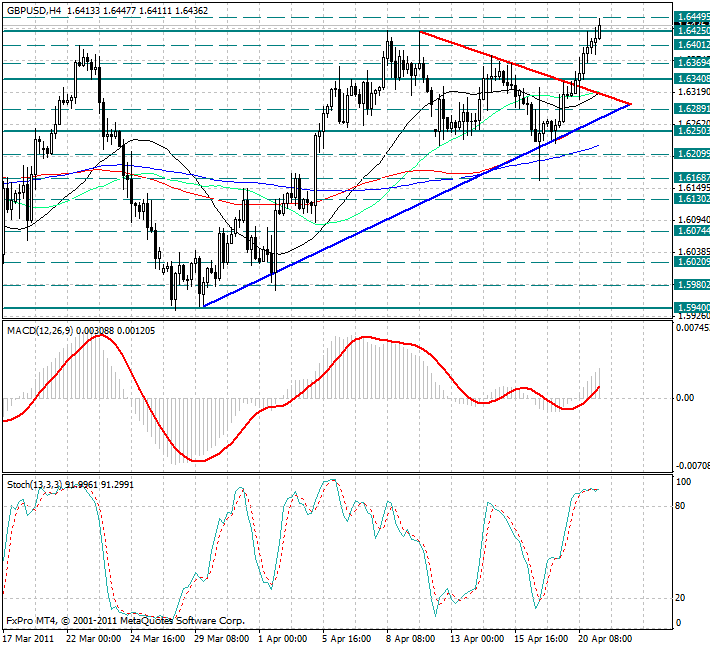710x646 pixels.
Task: Click the 29 Mar 08:00 date label
Action: [222, 639]
